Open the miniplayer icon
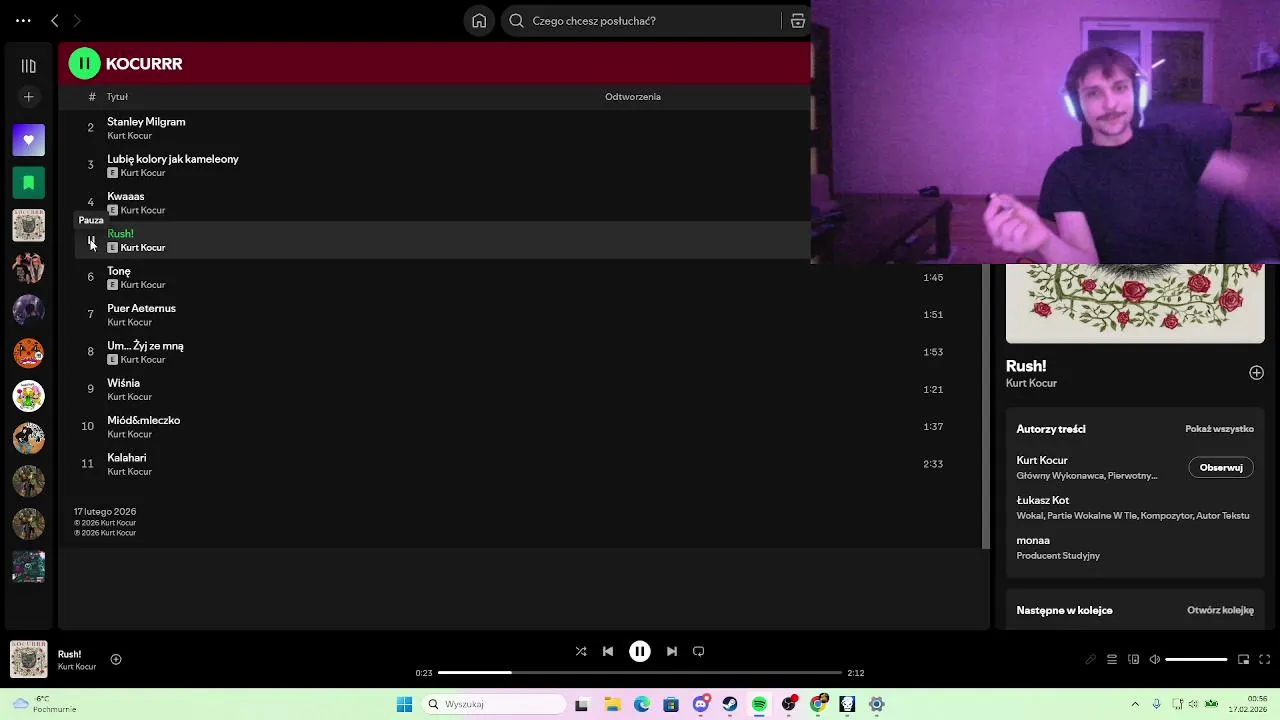This screenshot has width=1280, height=720. pos(1243,659)
